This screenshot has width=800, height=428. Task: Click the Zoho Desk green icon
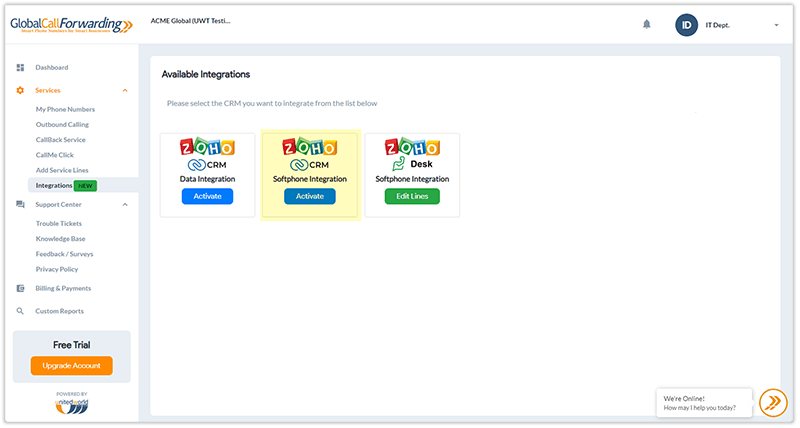click(398, 164)
